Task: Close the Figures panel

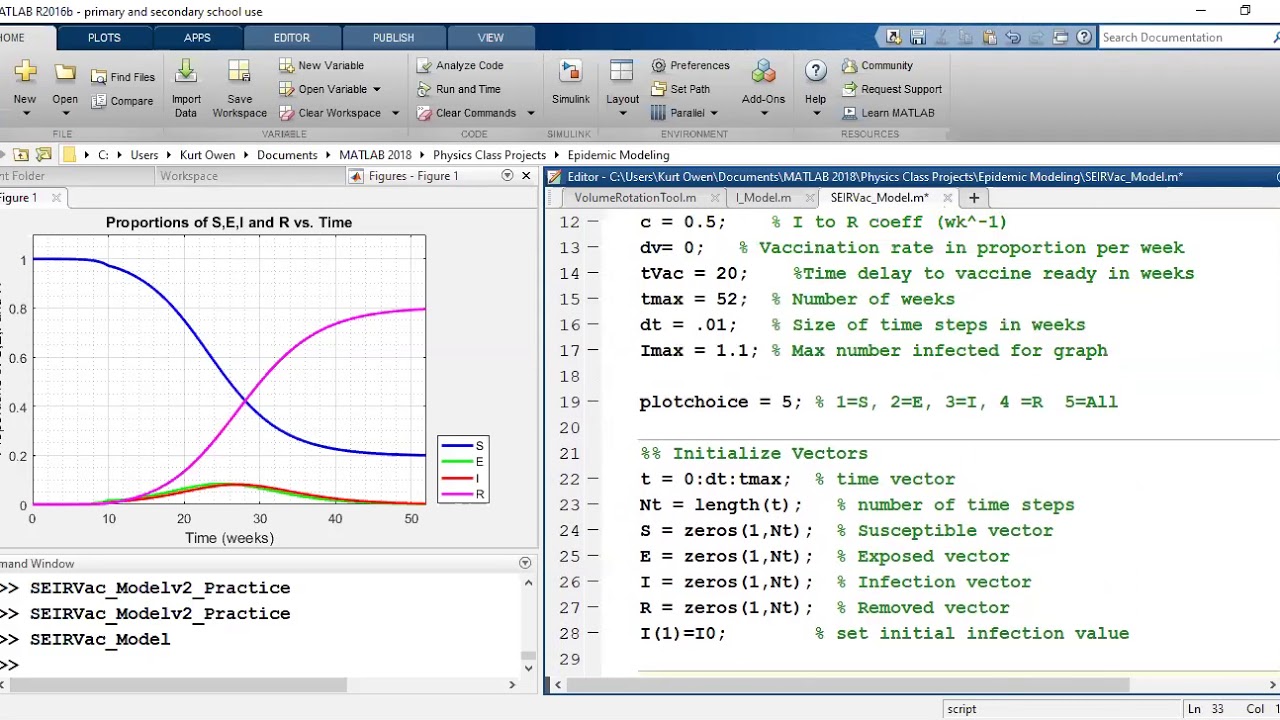Action: [x=526, y=176]
